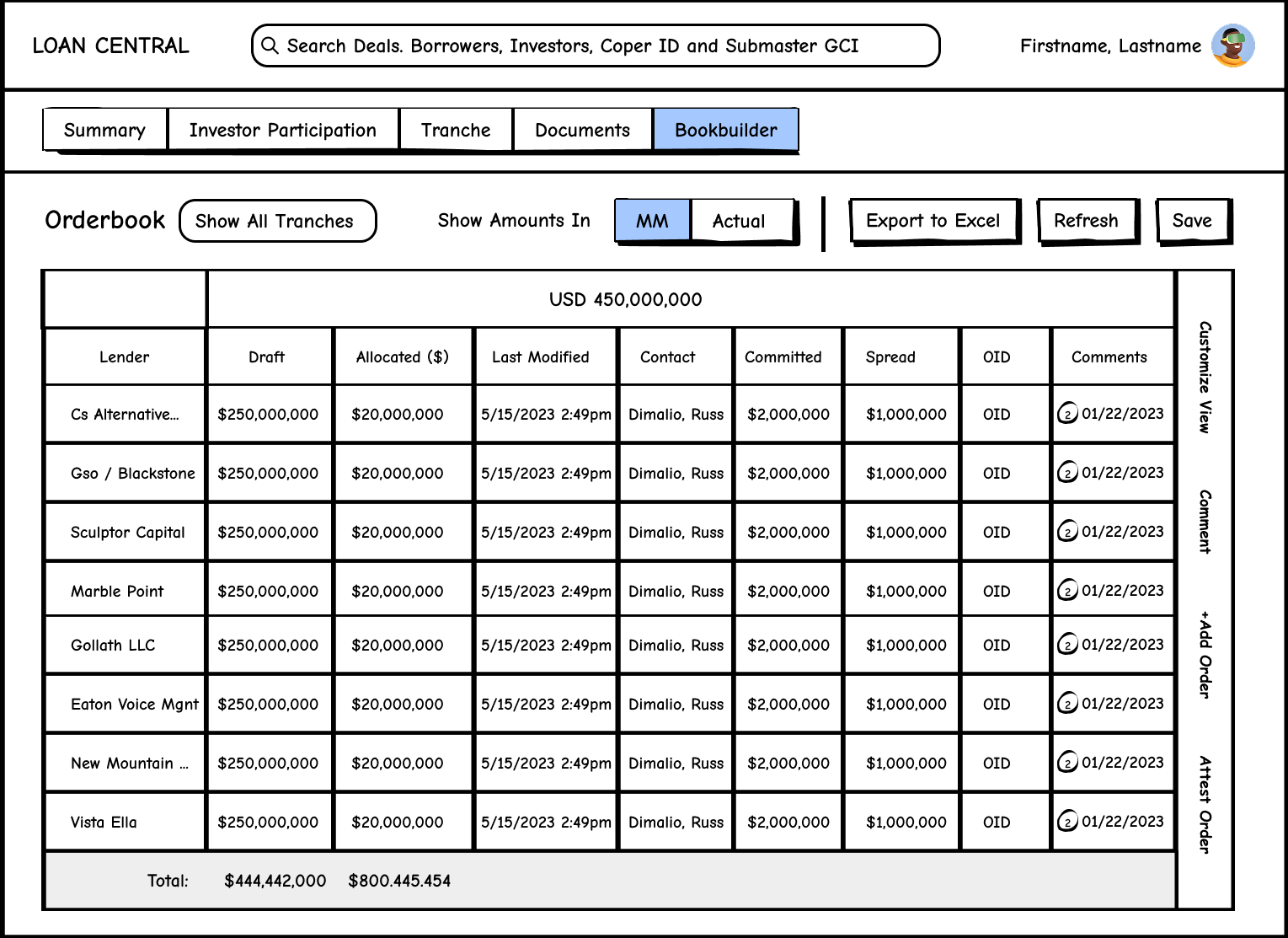This screenshot has height=938, width=1288.
Task: Select lender Gso / Blackstone
Action: click(x=133, y=473)
